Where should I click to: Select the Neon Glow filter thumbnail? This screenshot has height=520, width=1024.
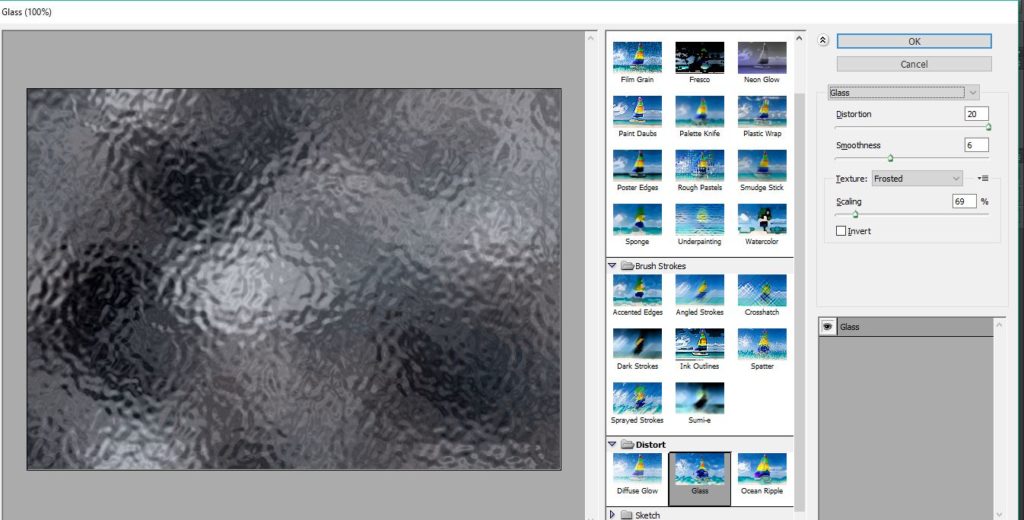[x=762, y=57]
